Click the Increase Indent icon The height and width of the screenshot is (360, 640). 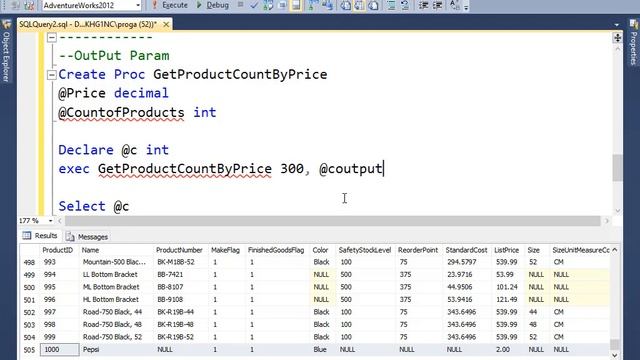click(x=437, y=5)
